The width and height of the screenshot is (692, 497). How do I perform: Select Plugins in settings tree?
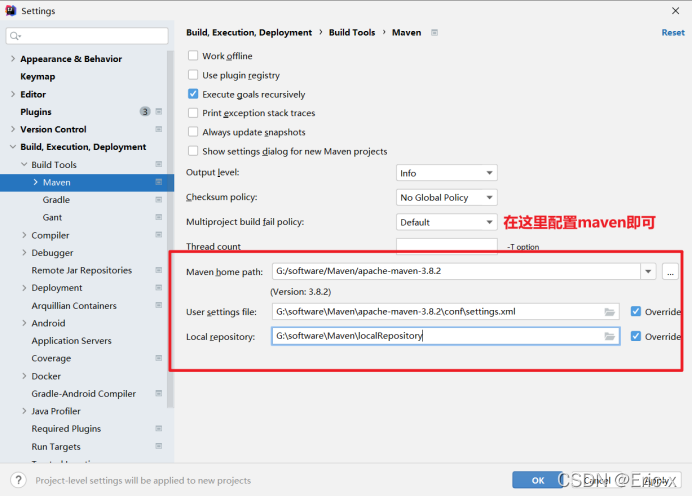[36, 112]
